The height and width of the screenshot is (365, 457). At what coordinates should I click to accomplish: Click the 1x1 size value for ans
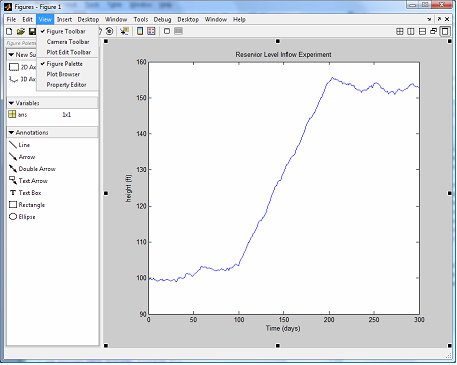(67, 114)
